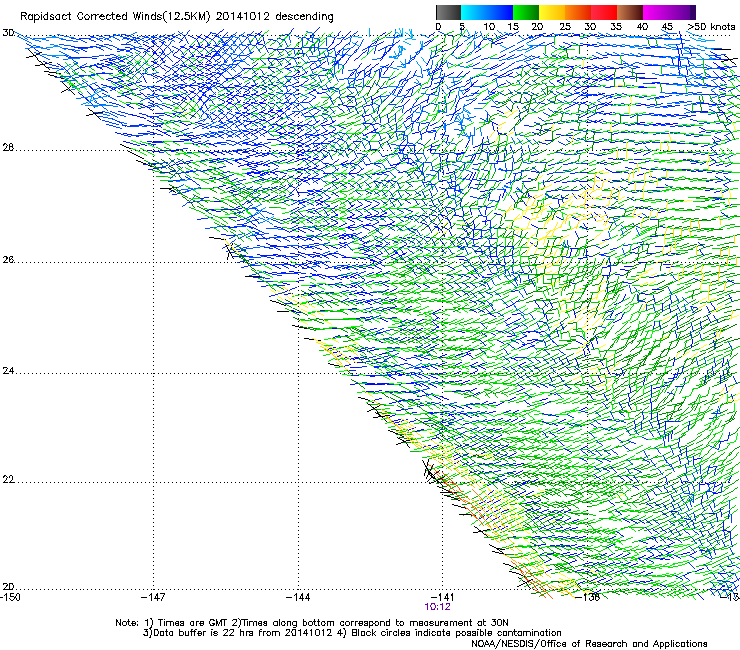Click the latitude label '26' on left axis
This screenshot has height=650, width=740.
pyautogui.click(x=8, y=260)
